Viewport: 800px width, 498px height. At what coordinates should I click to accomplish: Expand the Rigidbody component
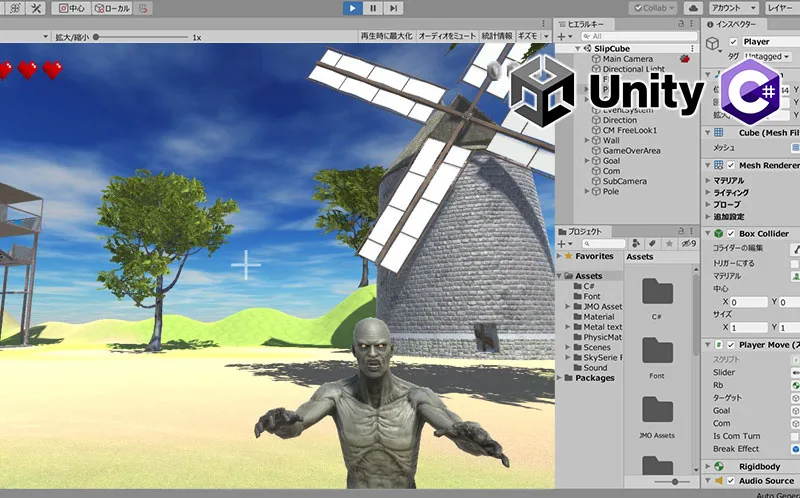(708, 466)
